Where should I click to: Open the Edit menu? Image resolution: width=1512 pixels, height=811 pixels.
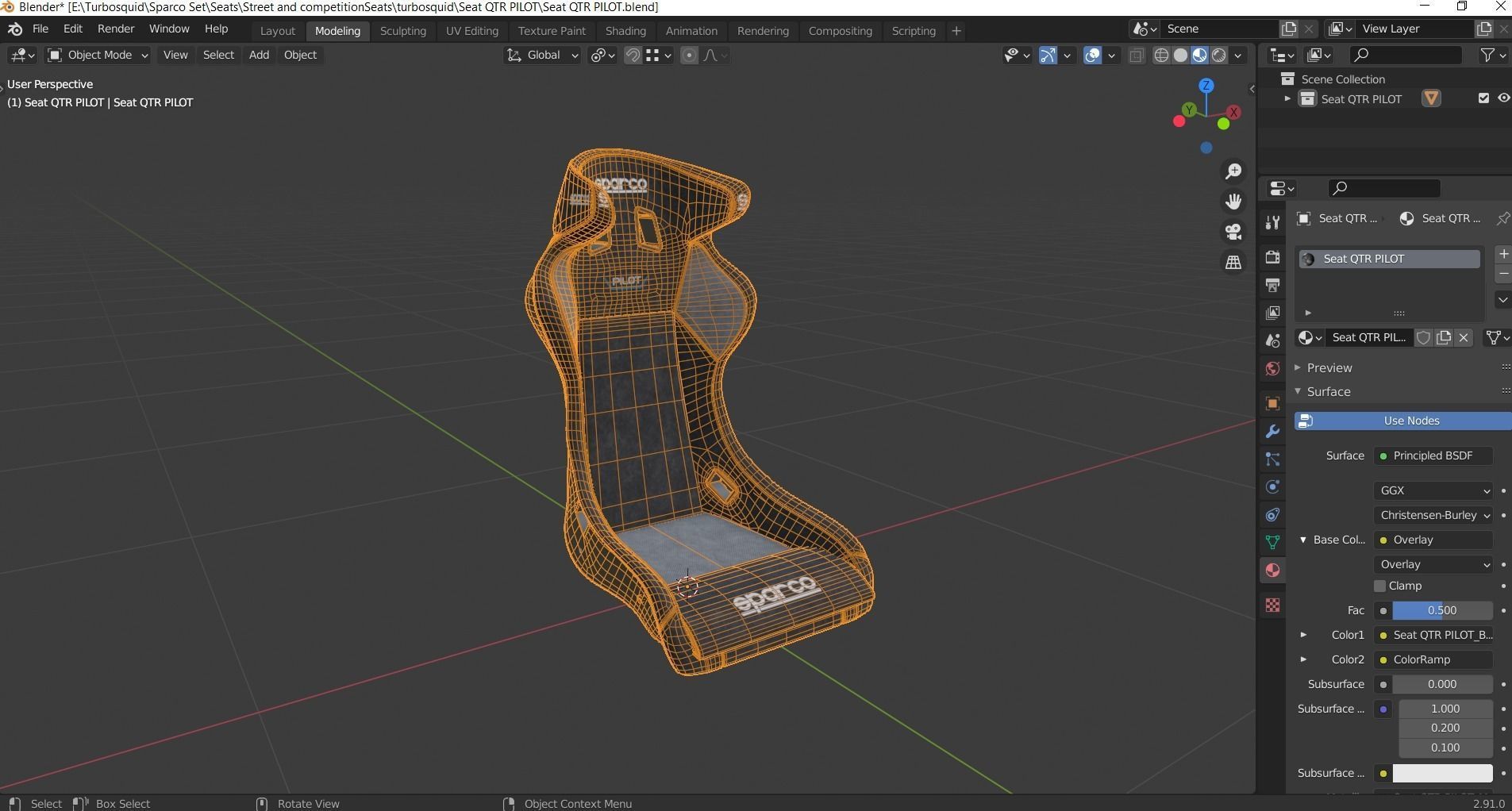pos(73,29)
